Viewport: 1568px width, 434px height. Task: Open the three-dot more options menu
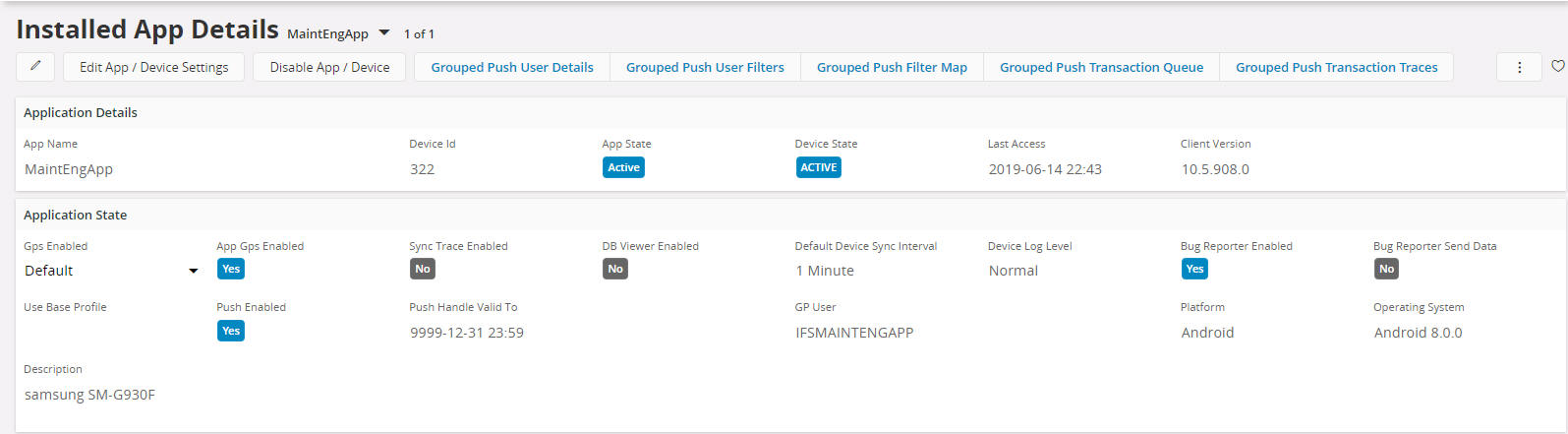(x=1519, y=67)
